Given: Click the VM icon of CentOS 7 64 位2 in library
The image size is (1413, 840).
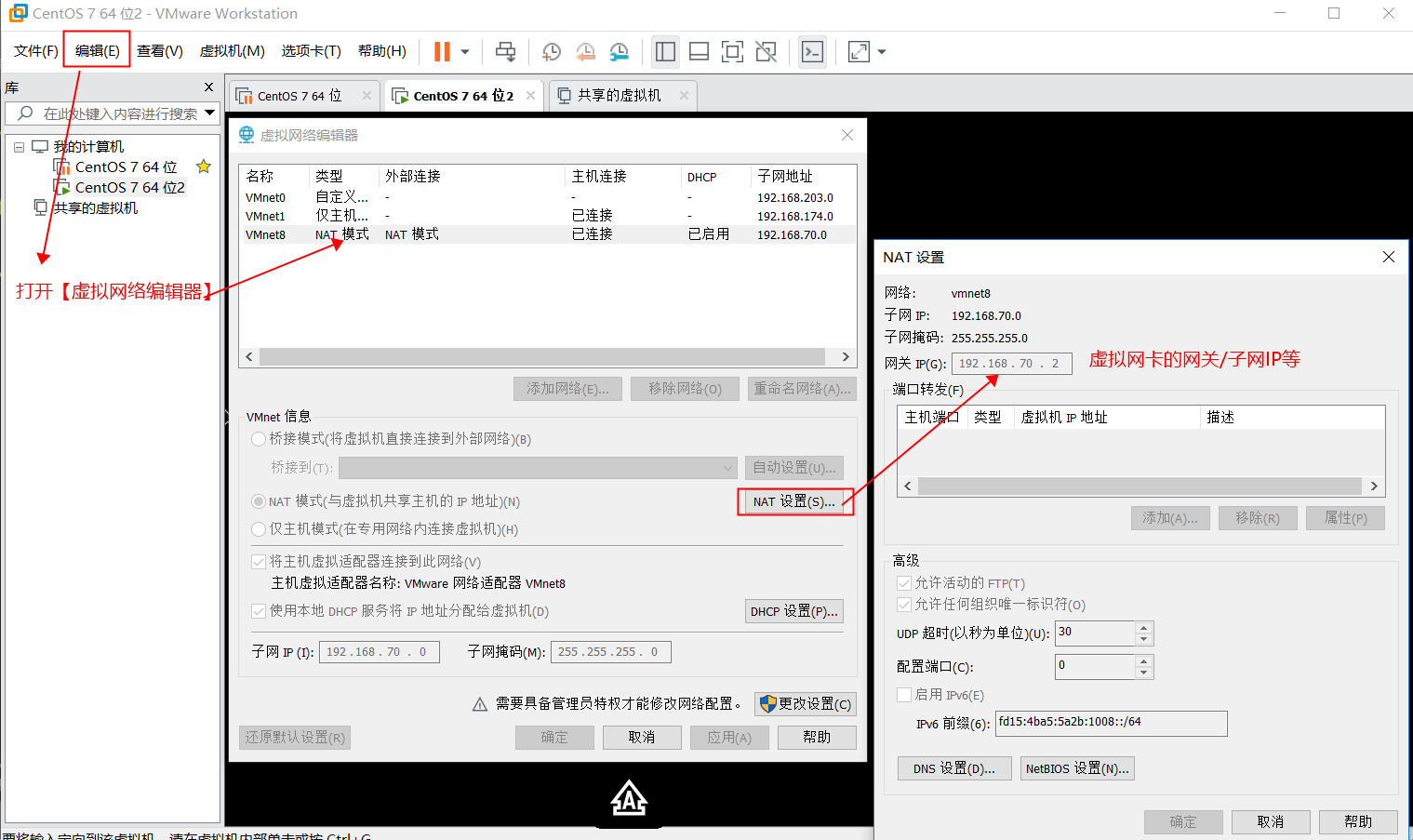Looking at the screenshot, I should 62,187.
